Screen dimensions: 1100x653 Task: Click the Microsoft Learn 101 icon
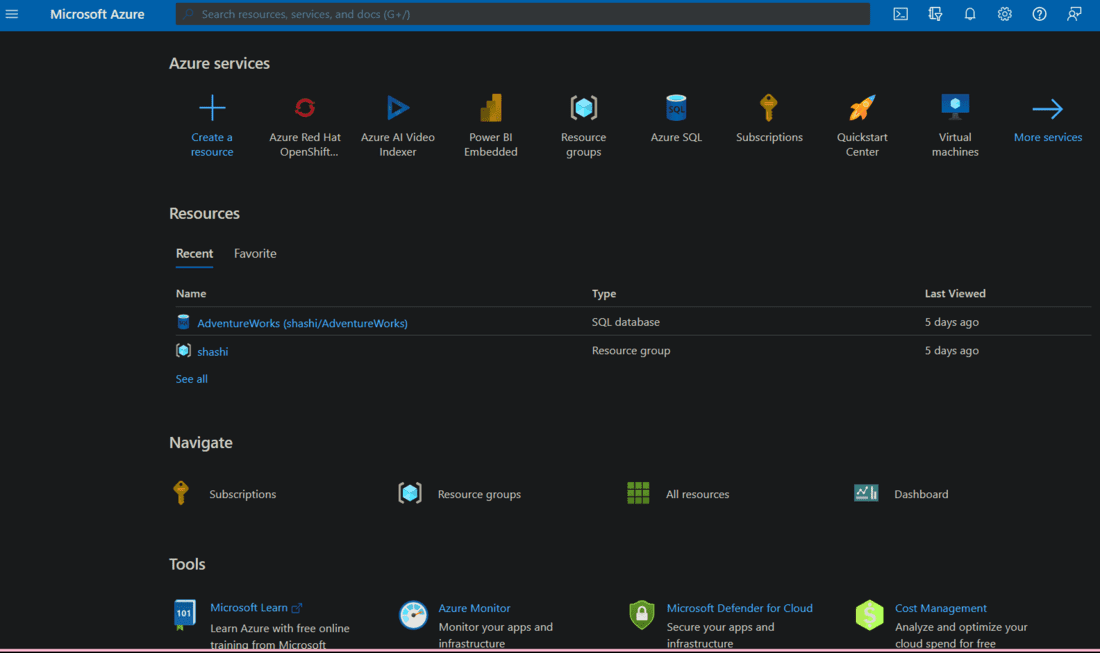(x=185, y=614)
